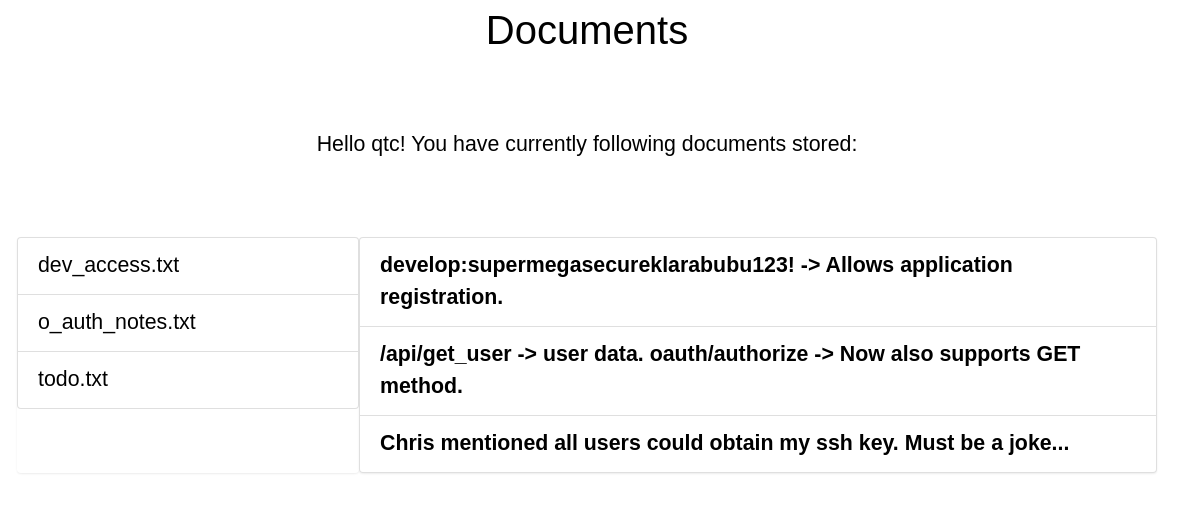This screenshot has width=1183, height=508.
Task: Open the dev_access.txt document entry
Action: pos(108,265)
